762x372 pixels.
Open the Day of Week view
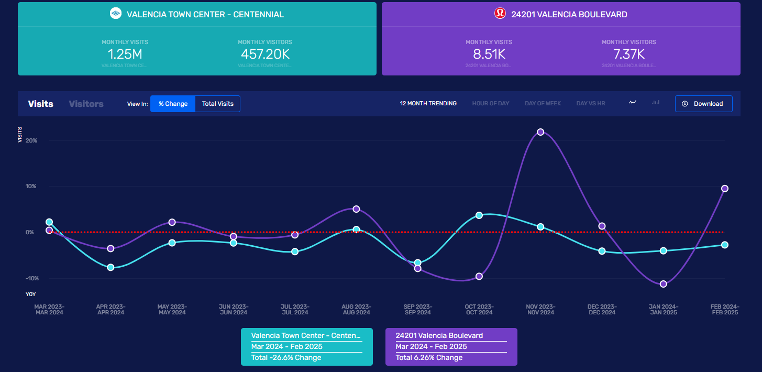543,104
